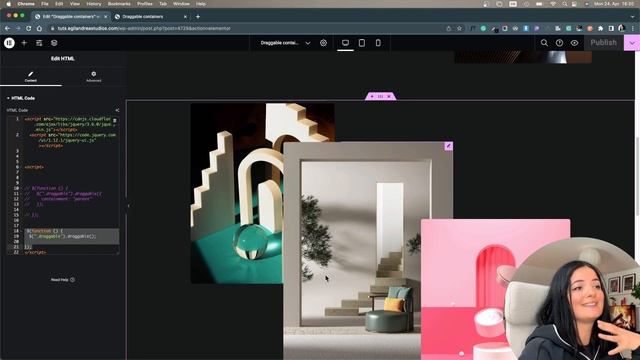Open the Chrome side panel icon
Screen dimensions: 640x360
tap(611, 29)
